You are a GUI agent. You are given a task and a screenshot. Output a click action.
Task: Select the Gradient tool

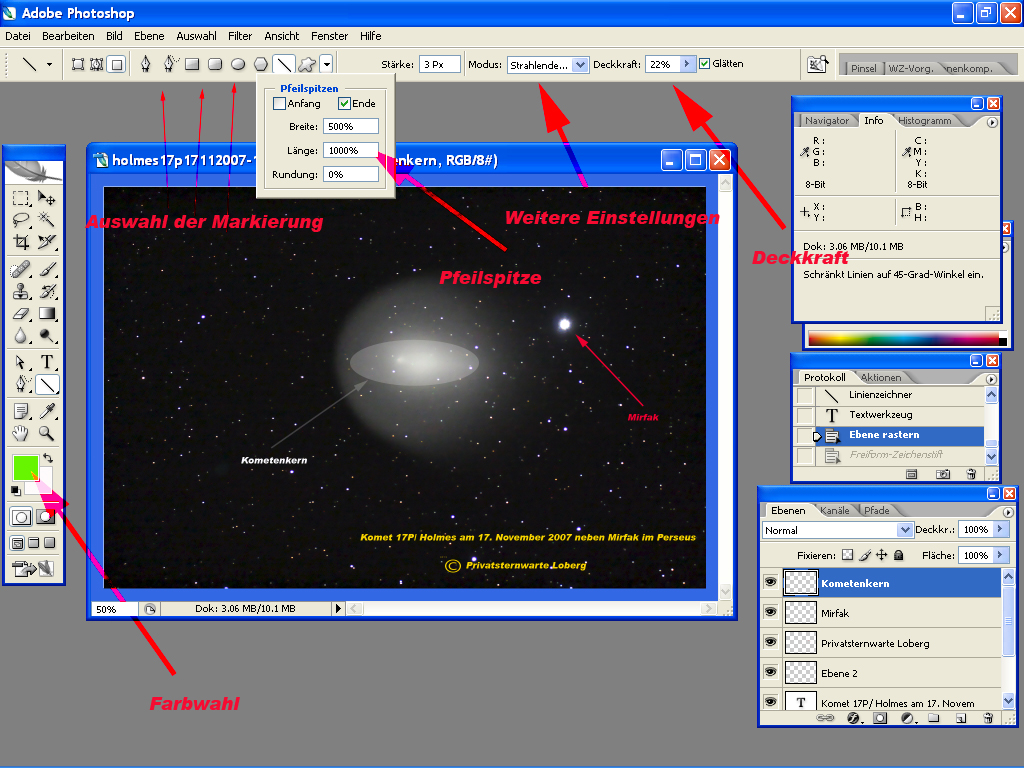click(x=46, y=313)
